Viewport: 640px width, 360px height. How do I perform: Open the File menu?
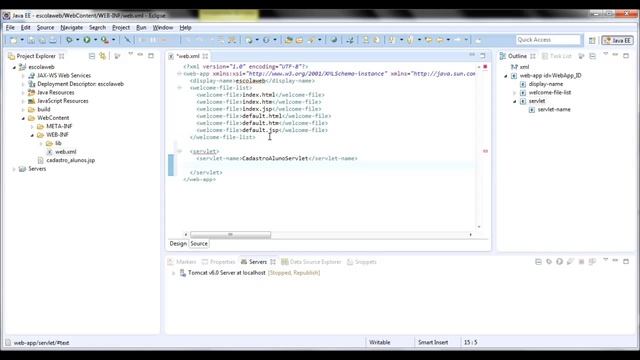pyautogui.click(x=10, y=27)
